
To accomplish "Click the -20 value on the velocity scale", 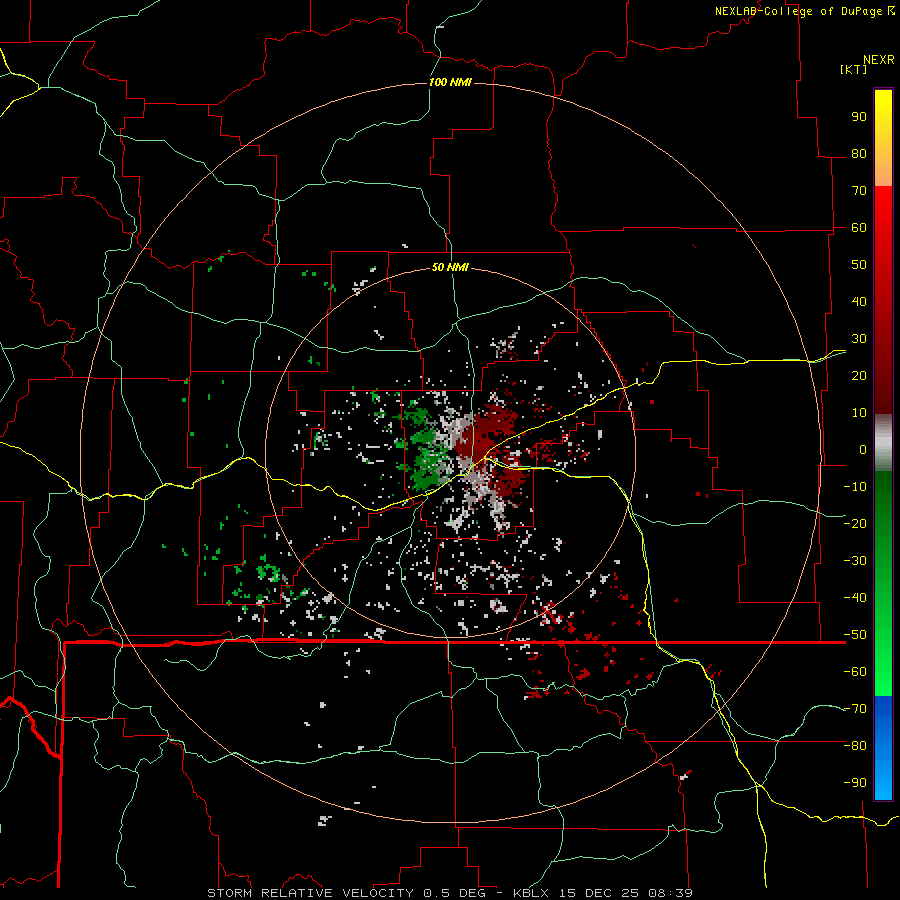I will (855, 524).
